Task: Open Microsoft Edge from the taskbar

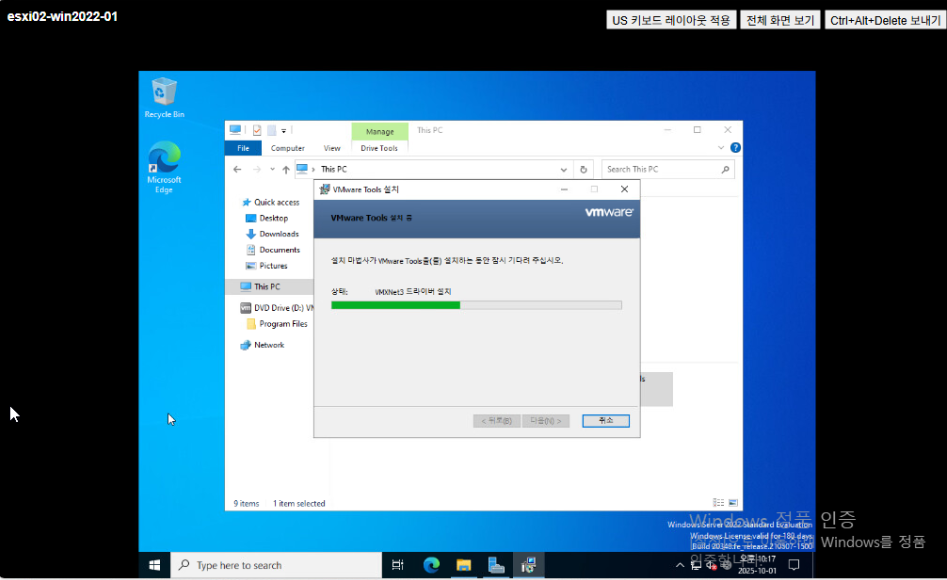Action: [431, 565]
